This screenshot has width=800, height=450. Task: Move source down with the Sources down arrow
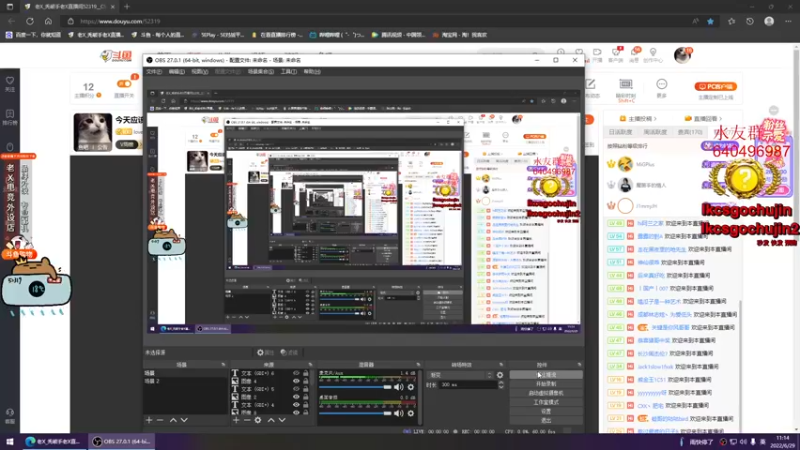pyautogui.click(x=282, y=420)
